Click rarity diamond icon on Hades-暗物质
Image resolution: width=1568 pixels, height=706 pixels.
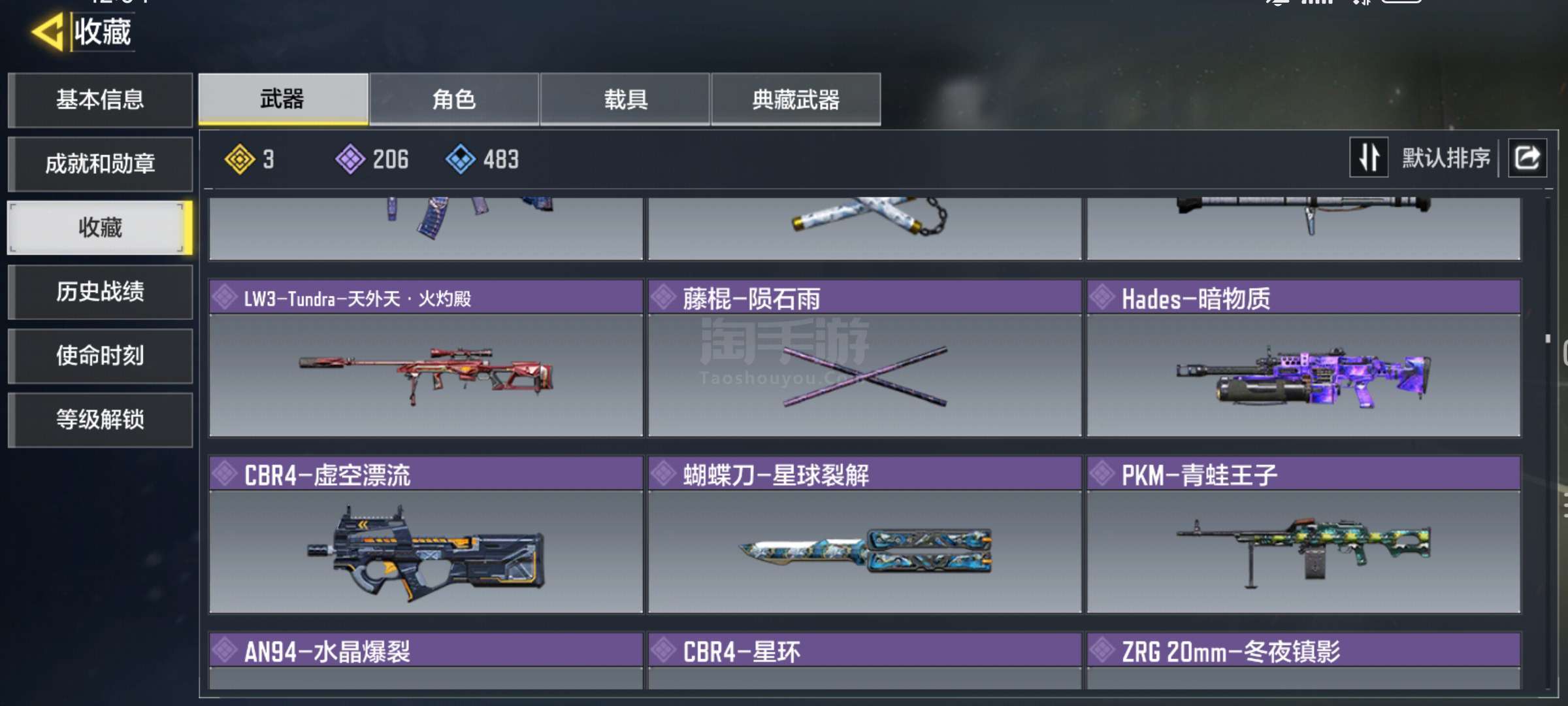pos(1102,297)
